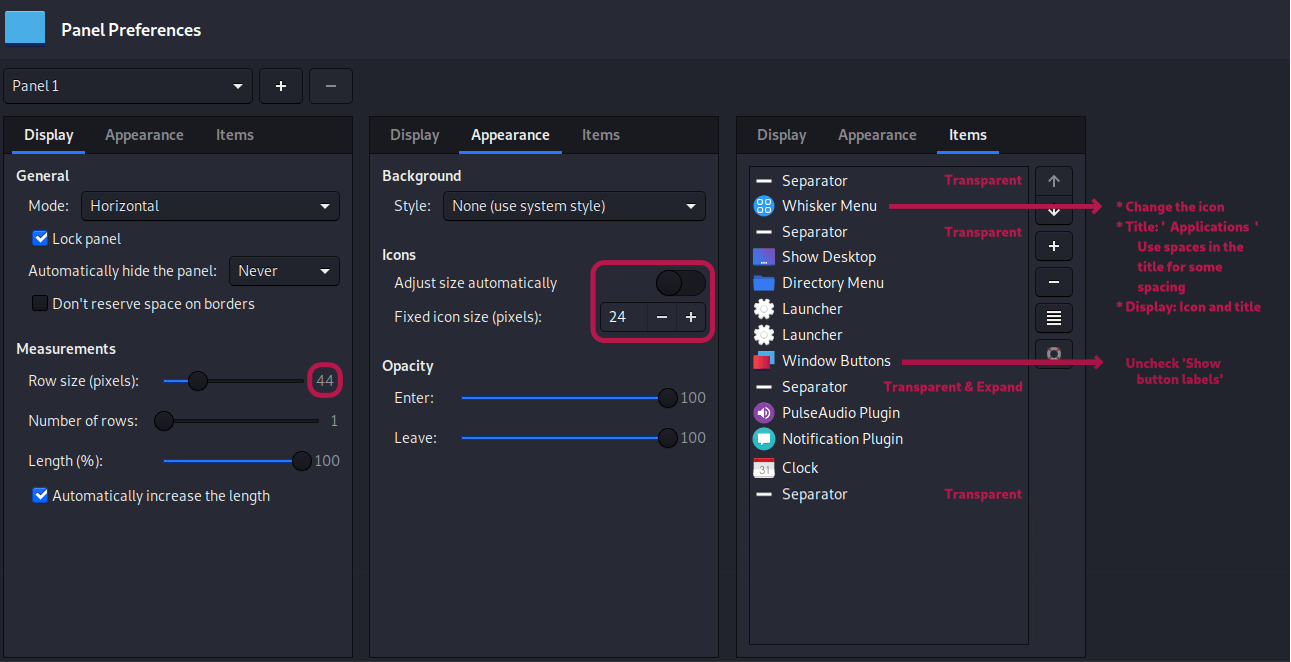Click the Clock plugin calendar icon
Screen dimensions: 1291x662
coord(763,467)
